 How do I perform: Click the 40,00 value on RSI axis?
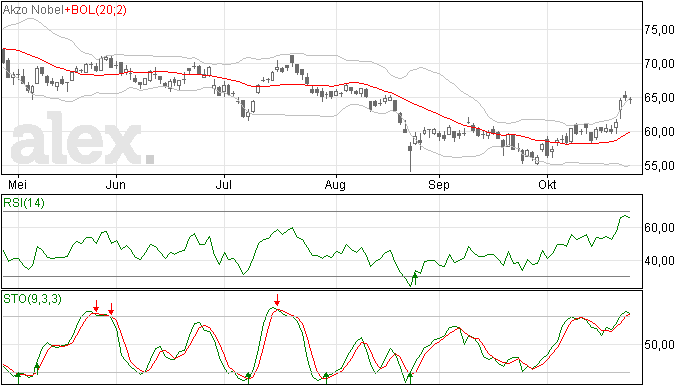pyautogui.click(x=659, y=261)
